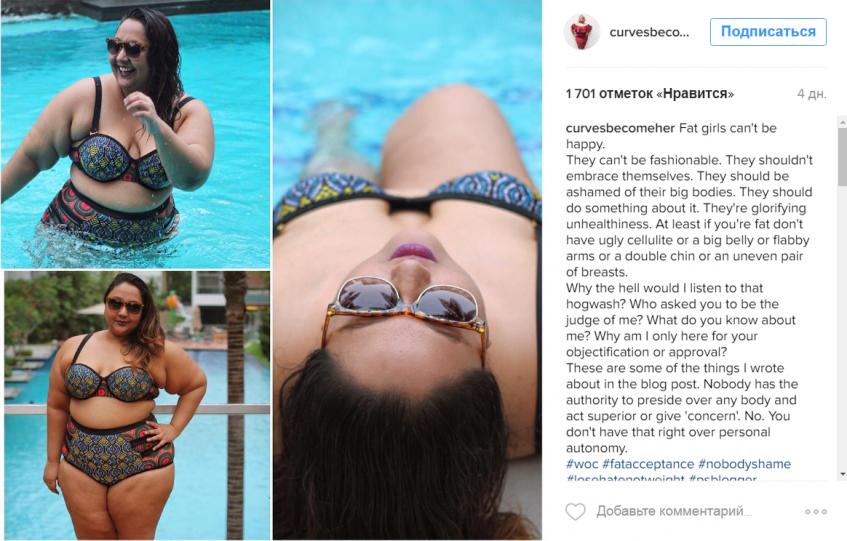Click the Добавьте комментарий comment field
The image size is (847, 541).
[x=674, y=511]
